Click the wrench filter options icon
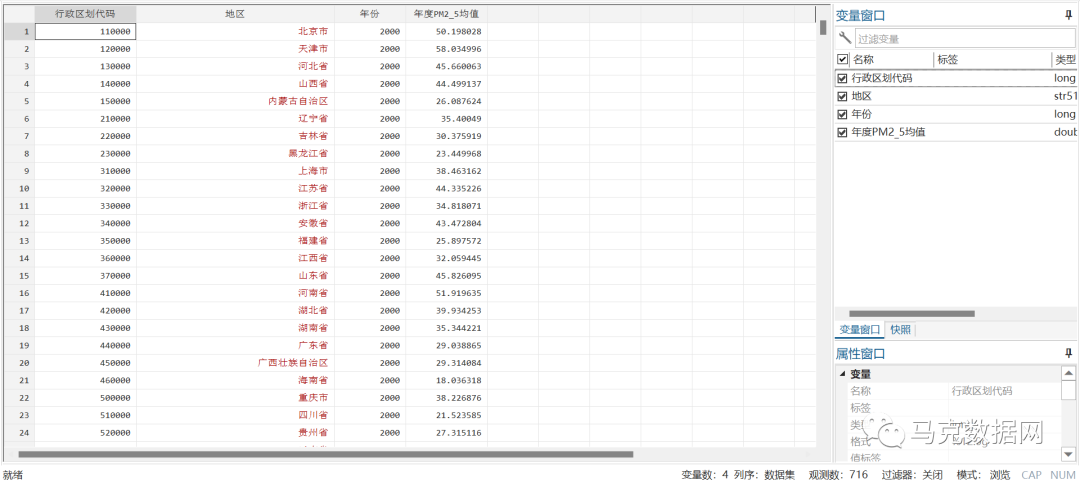 tap(844, 39)
